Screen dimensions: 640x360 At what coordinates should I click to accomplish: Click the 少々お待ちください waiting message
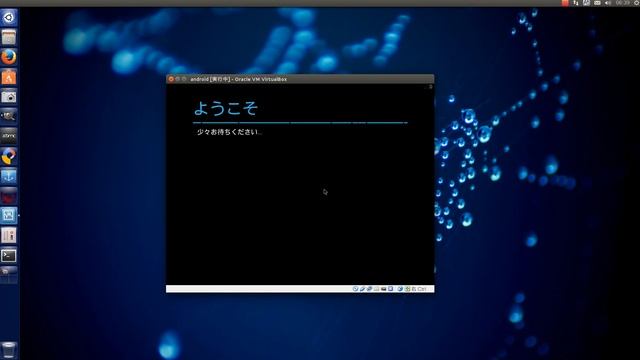(229, 132)
